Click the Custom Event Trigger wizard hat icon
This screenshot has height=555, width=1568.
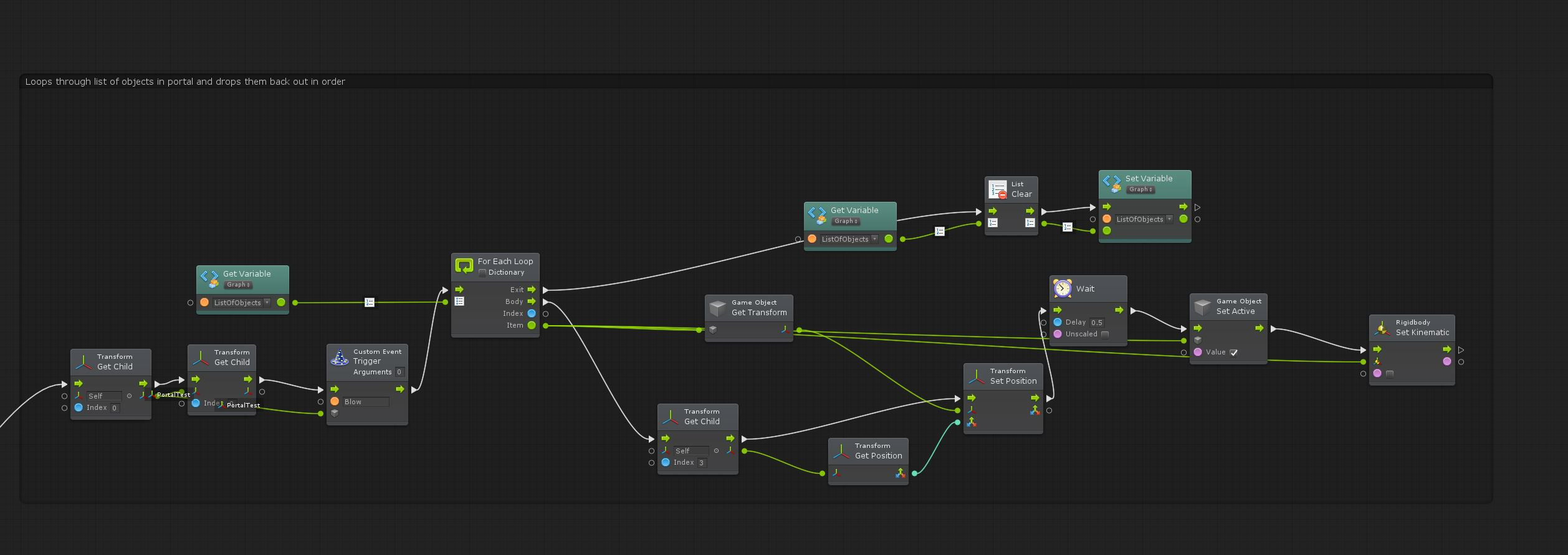click(x=339, y=358)
